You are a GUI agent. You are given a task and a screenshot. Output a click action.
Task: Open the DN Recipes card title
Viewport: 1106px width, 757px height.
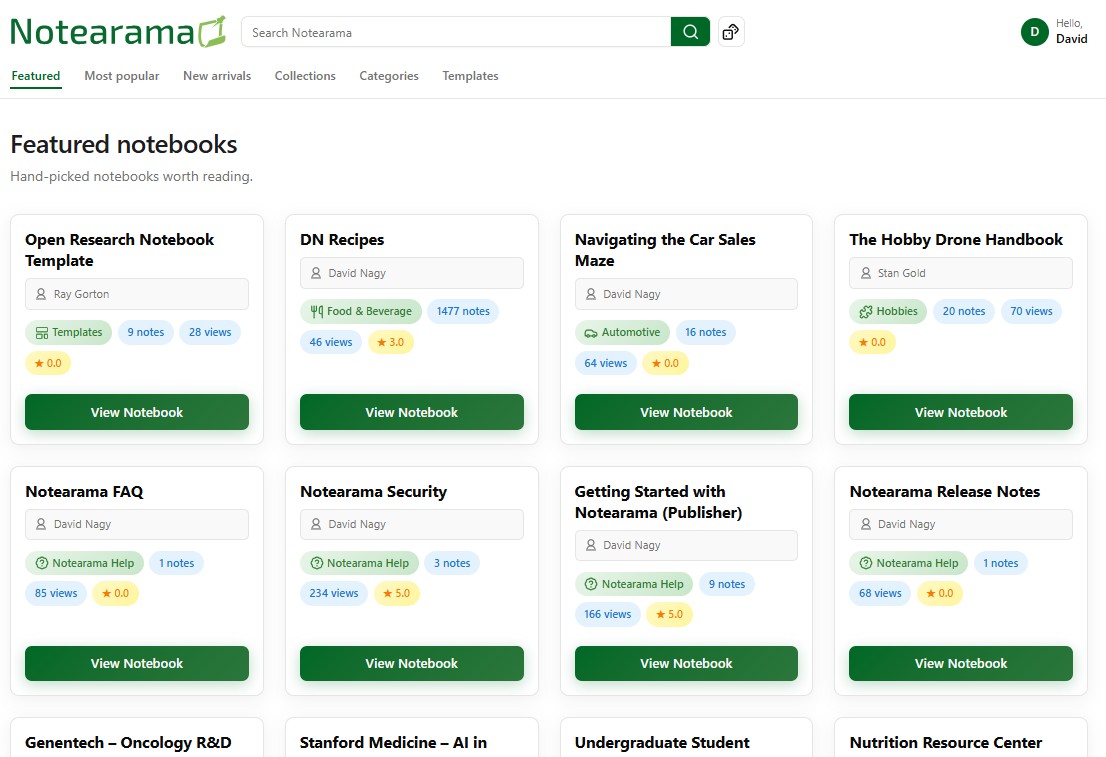[x=342, y=240]
